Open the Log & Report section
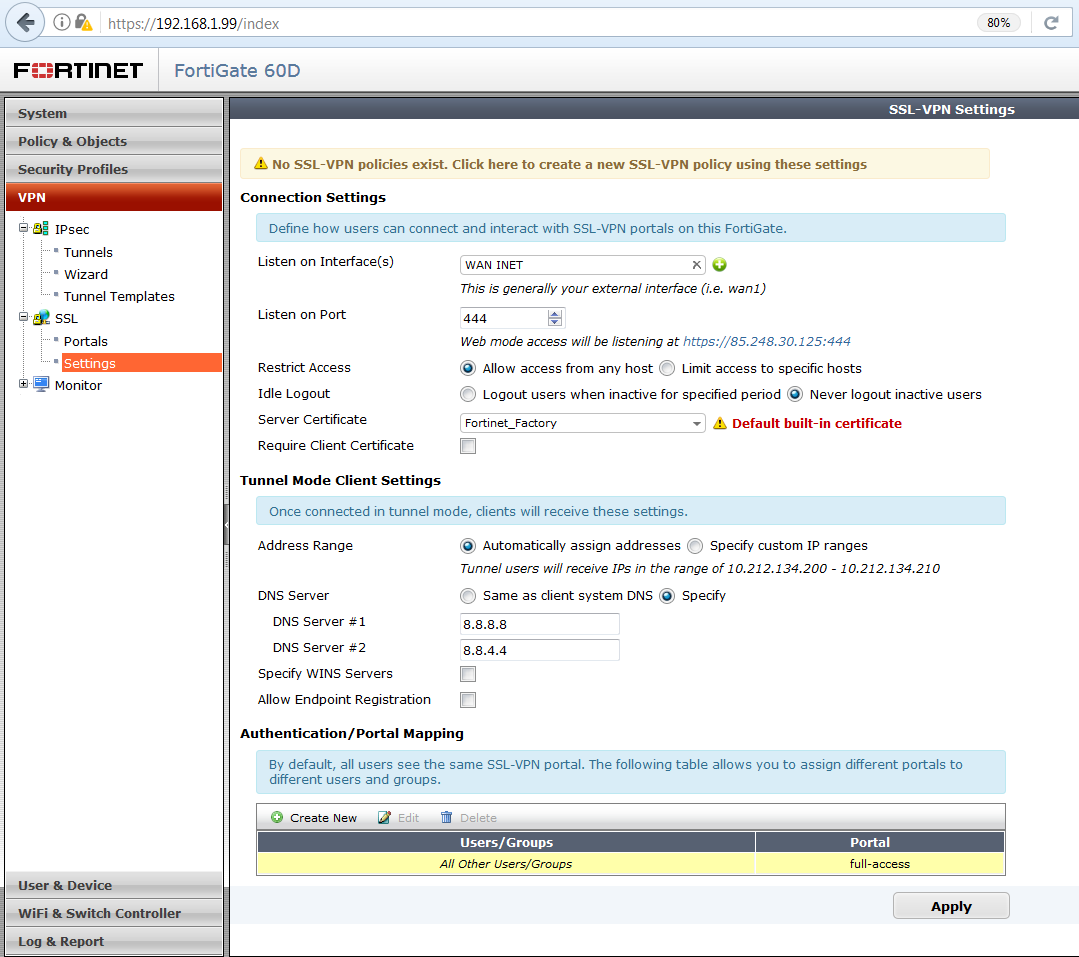The height and width of the screenshot is (957, 1079). (114, 941)
